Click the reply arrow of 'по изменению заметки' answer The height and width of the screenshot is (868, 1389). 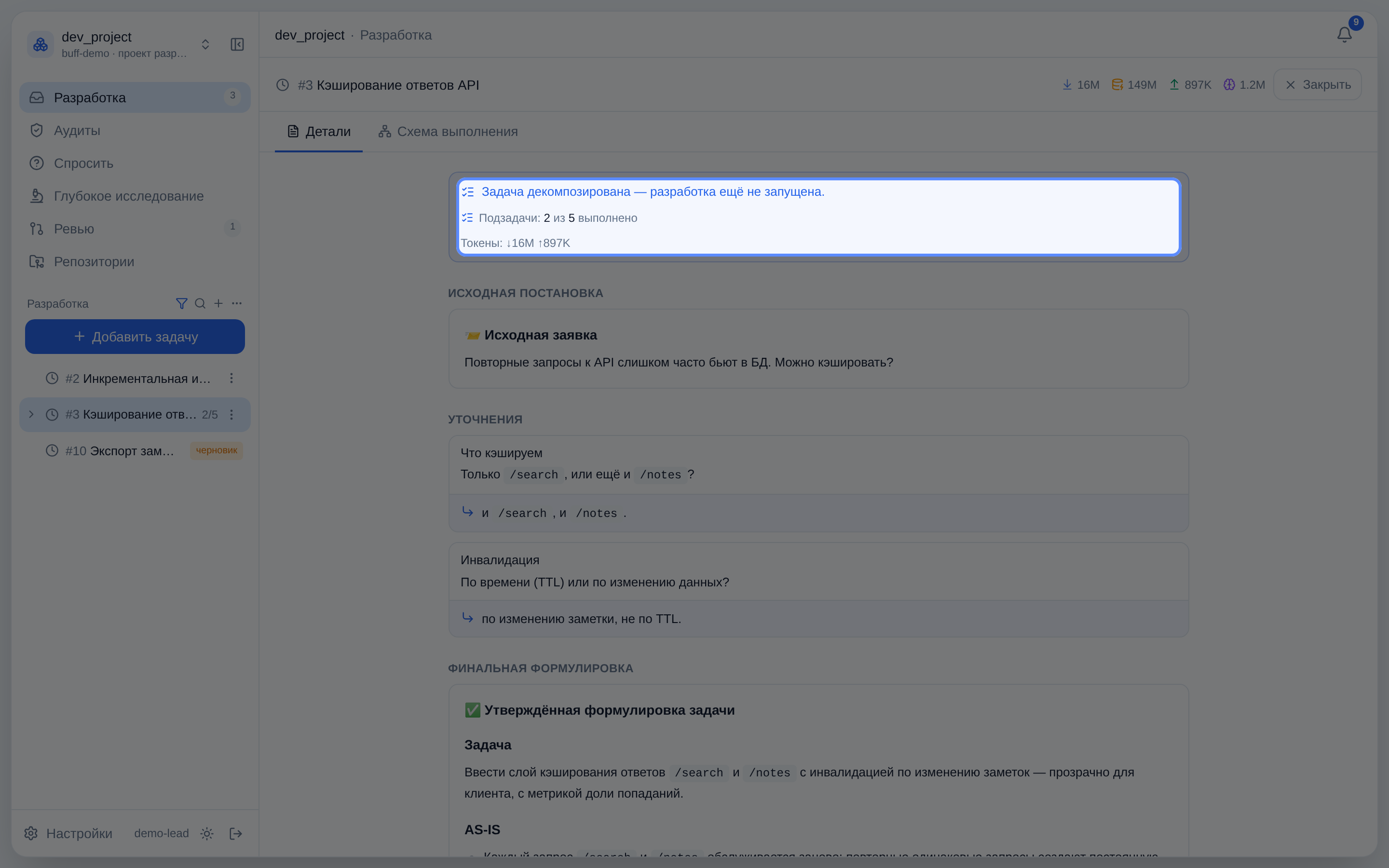[x=468, y=618]
